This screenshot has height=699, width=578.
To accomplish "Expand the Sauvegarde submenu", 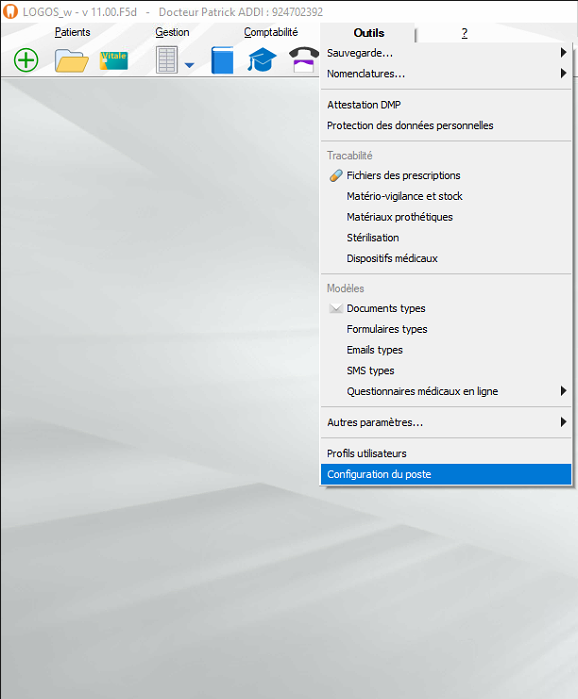I will 446,53.
